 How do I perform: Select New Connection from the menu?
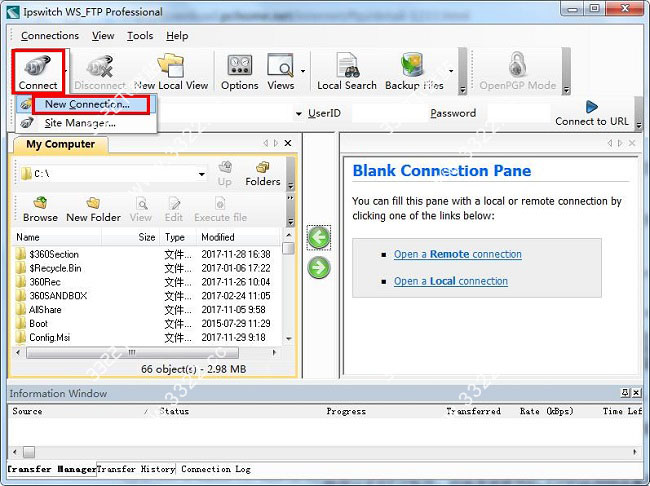click(x=86, y=104)
